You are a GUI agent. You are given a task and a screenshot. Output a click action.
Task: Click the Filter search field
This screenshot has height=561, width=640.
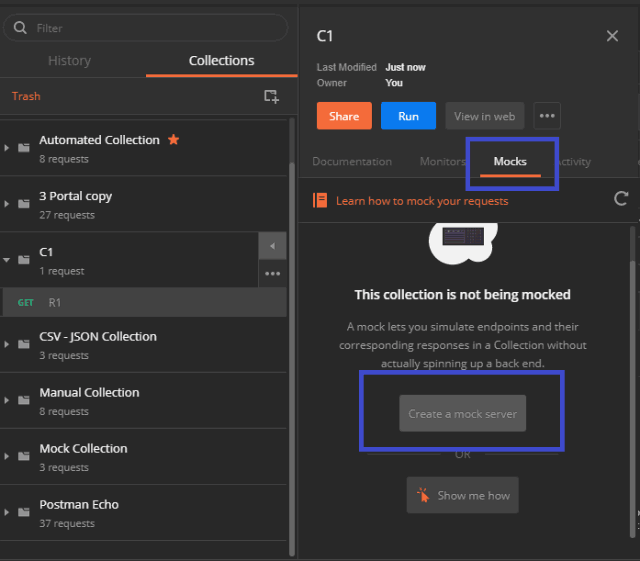[x=145, y=28]
